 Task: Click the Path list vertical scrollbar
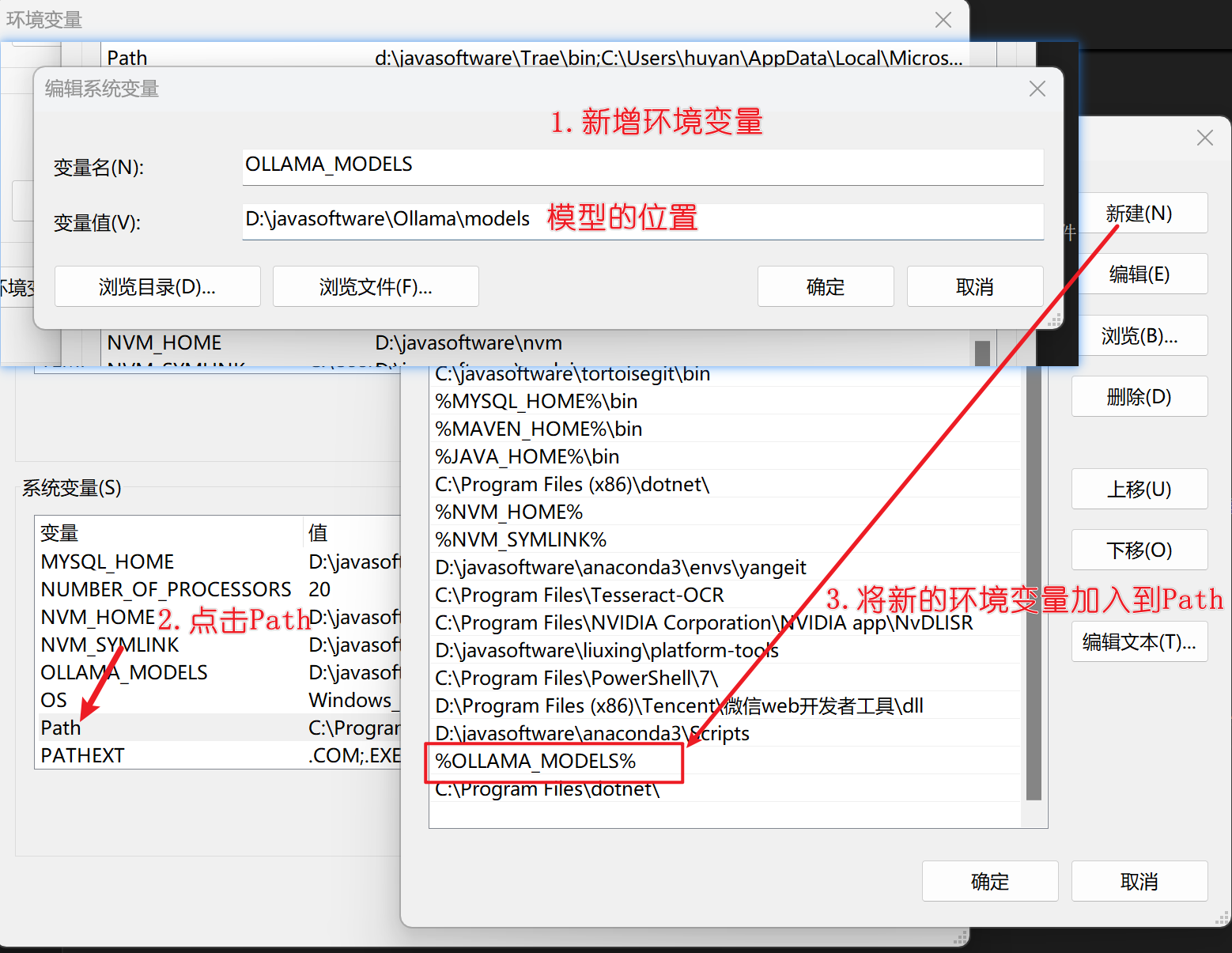[x=1034, y=584]
